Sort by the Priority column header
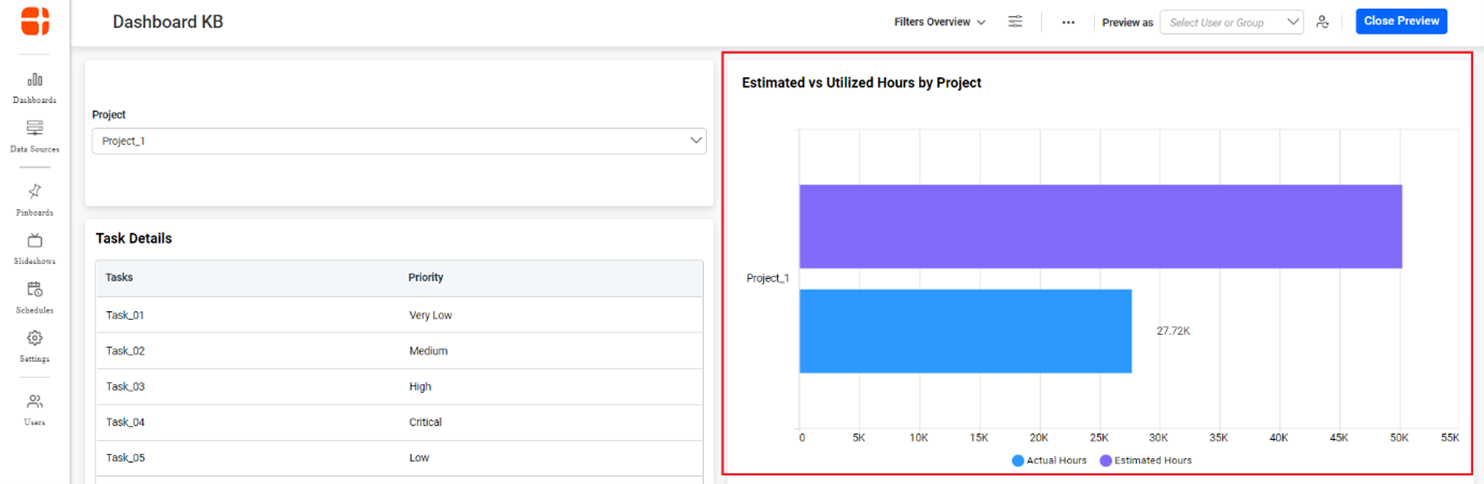 [426, 277]
